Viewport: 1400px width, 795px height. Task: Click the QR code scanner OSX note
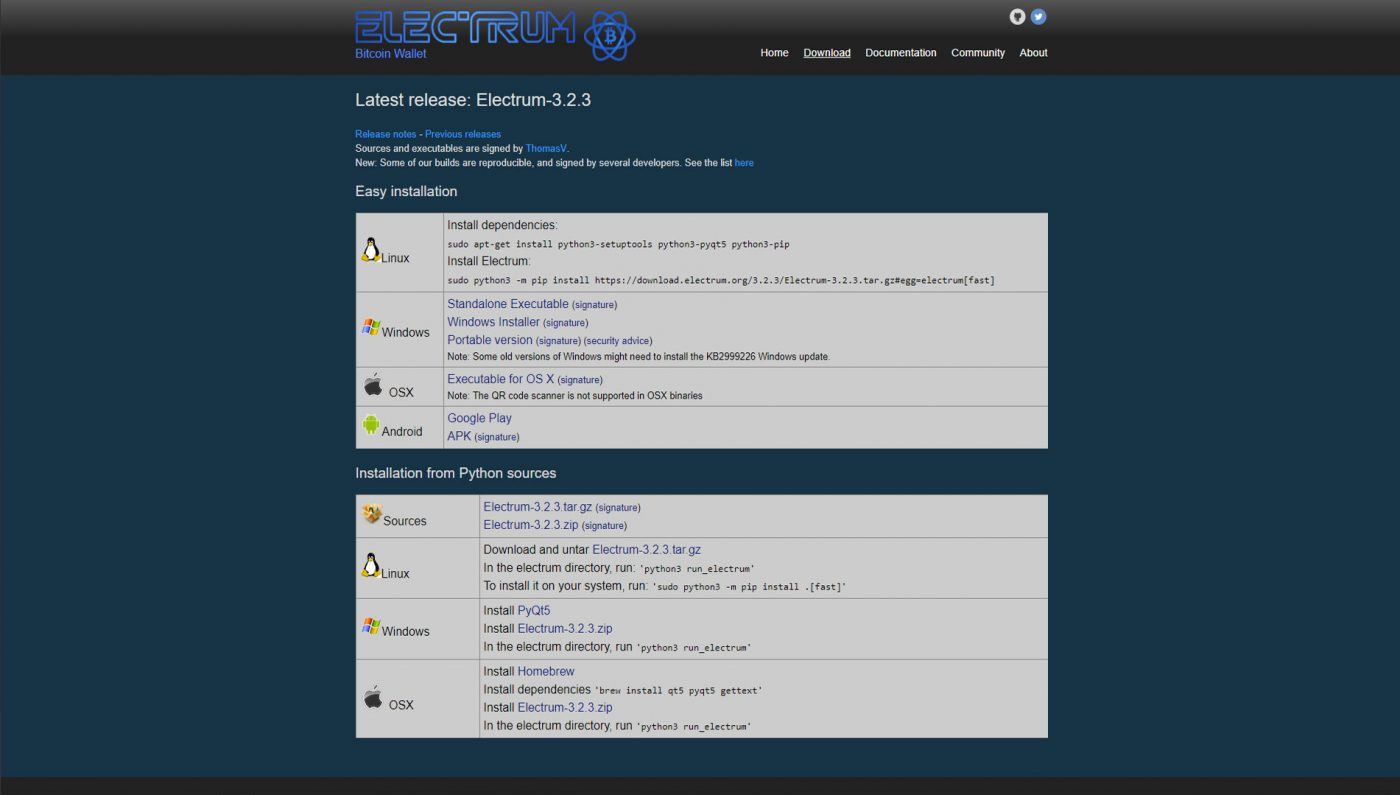575,396
